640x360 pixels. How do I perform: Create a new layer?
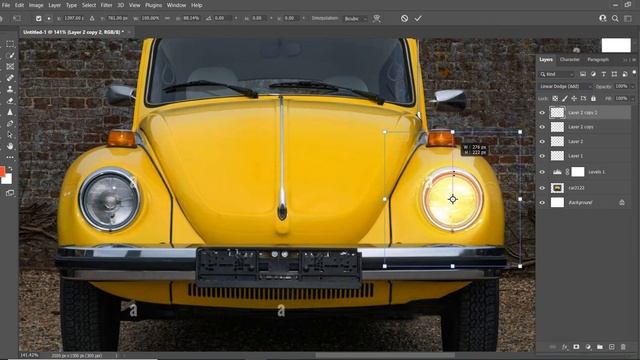(x=612, y=347)
